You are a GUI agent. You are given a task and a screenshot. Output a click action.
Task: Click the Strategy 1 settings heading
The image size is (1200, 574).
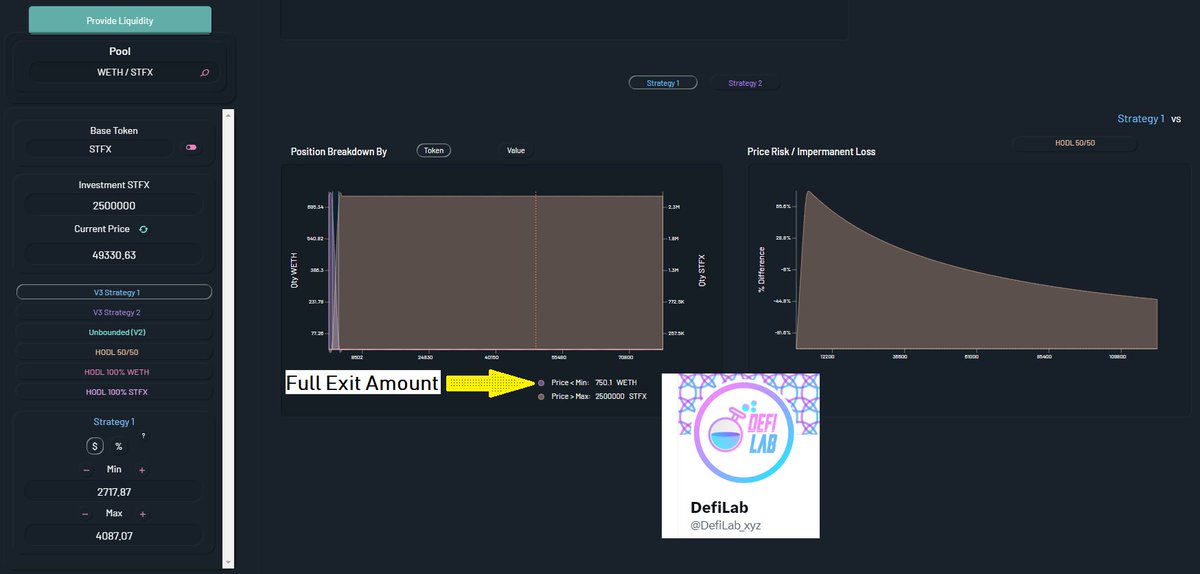coord(114,422)
